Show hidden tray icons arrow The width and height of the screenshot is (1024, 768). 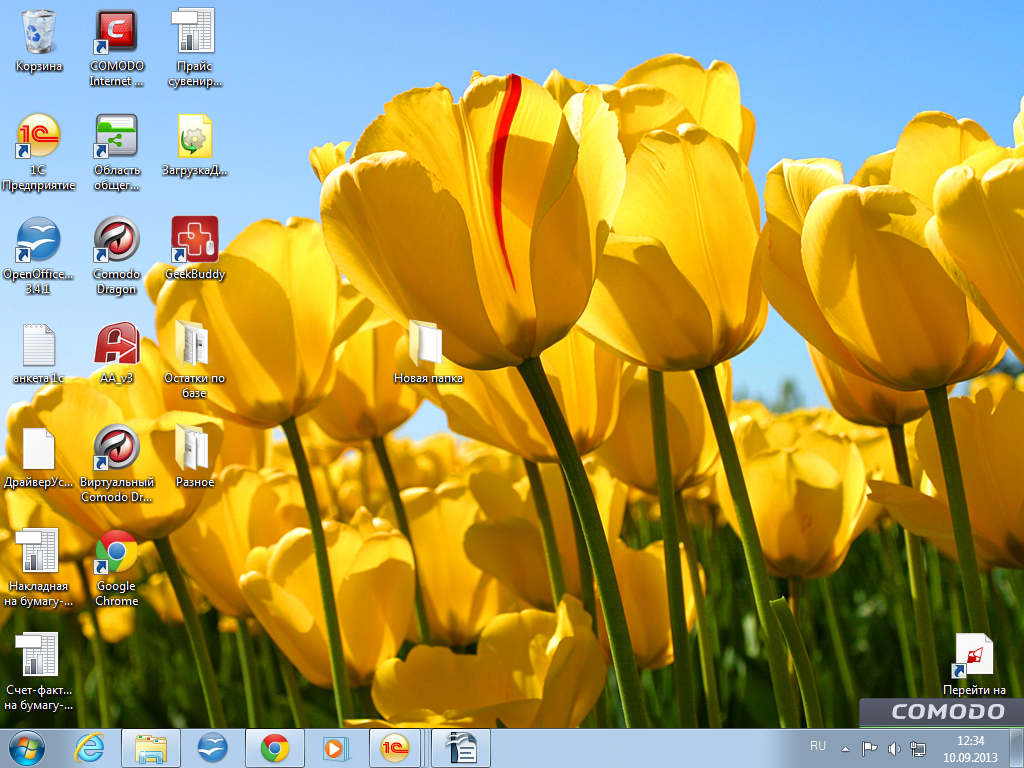[845, 748]
